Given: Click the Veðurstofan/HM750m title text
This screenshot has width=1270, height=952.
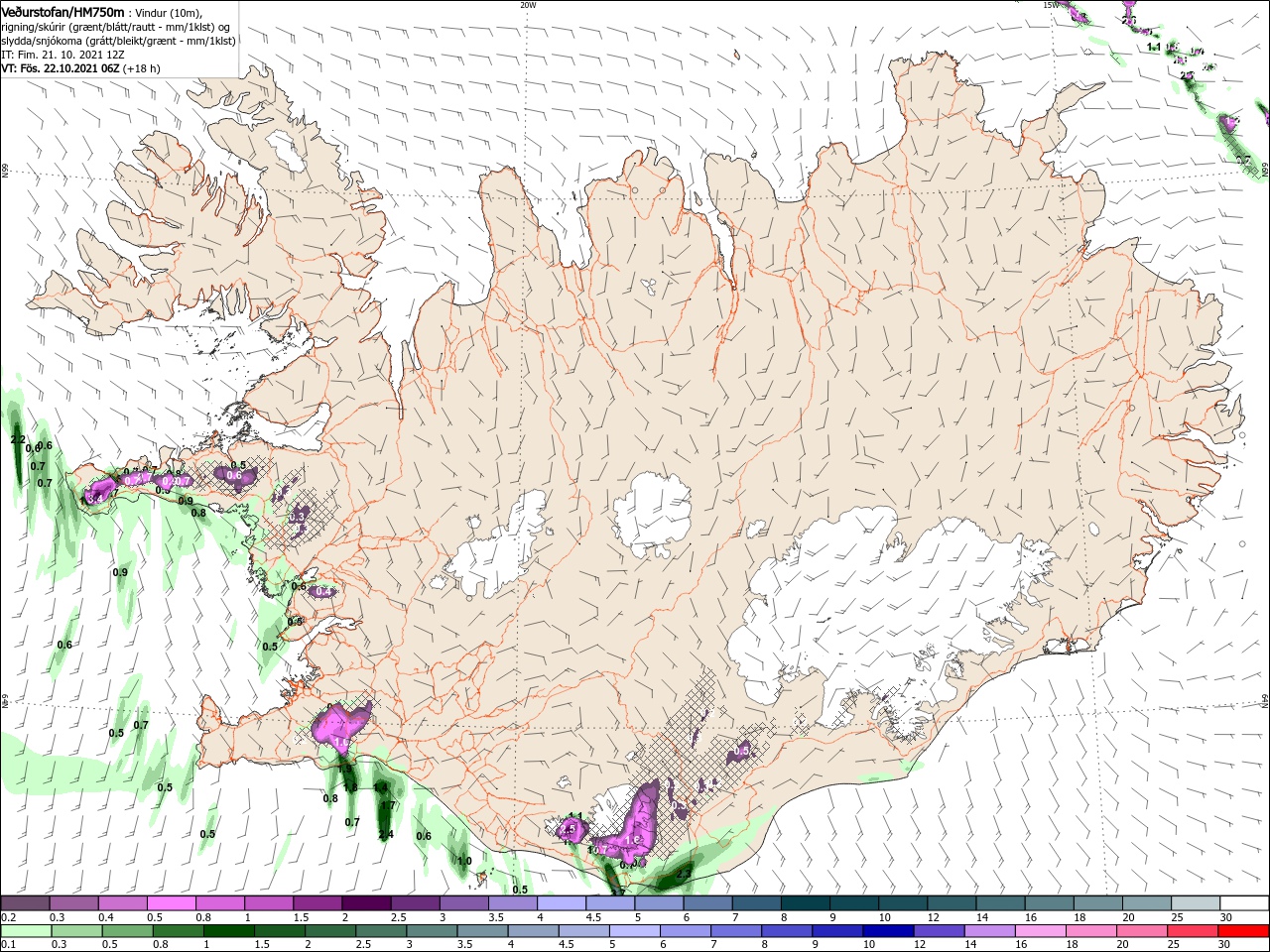Looking at the screenshot, I should (63, 11).
